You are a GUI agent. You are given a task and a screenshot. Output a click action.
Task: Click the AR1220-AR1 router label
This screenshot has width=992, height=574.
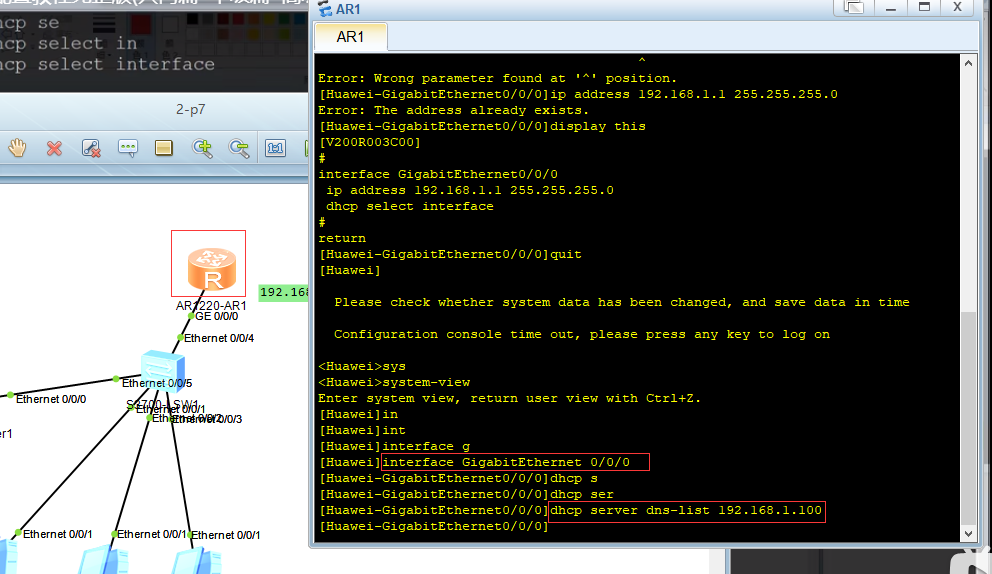211,306
